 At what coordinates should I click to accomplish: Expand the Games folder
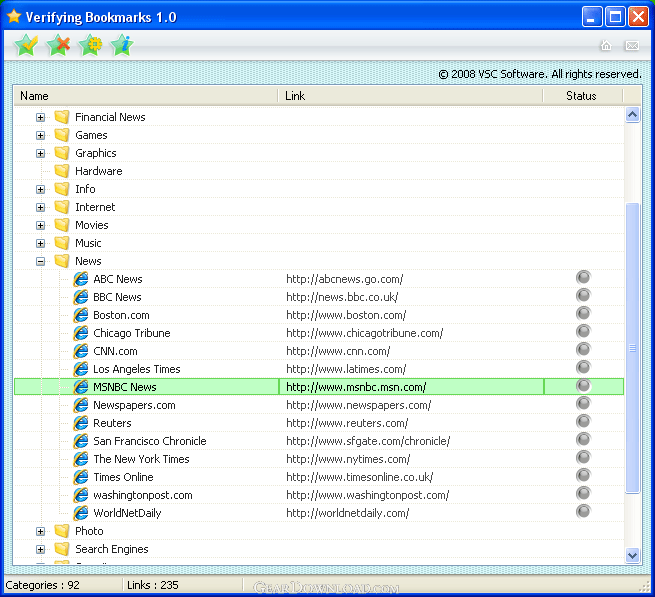click(x=40, y=135)
